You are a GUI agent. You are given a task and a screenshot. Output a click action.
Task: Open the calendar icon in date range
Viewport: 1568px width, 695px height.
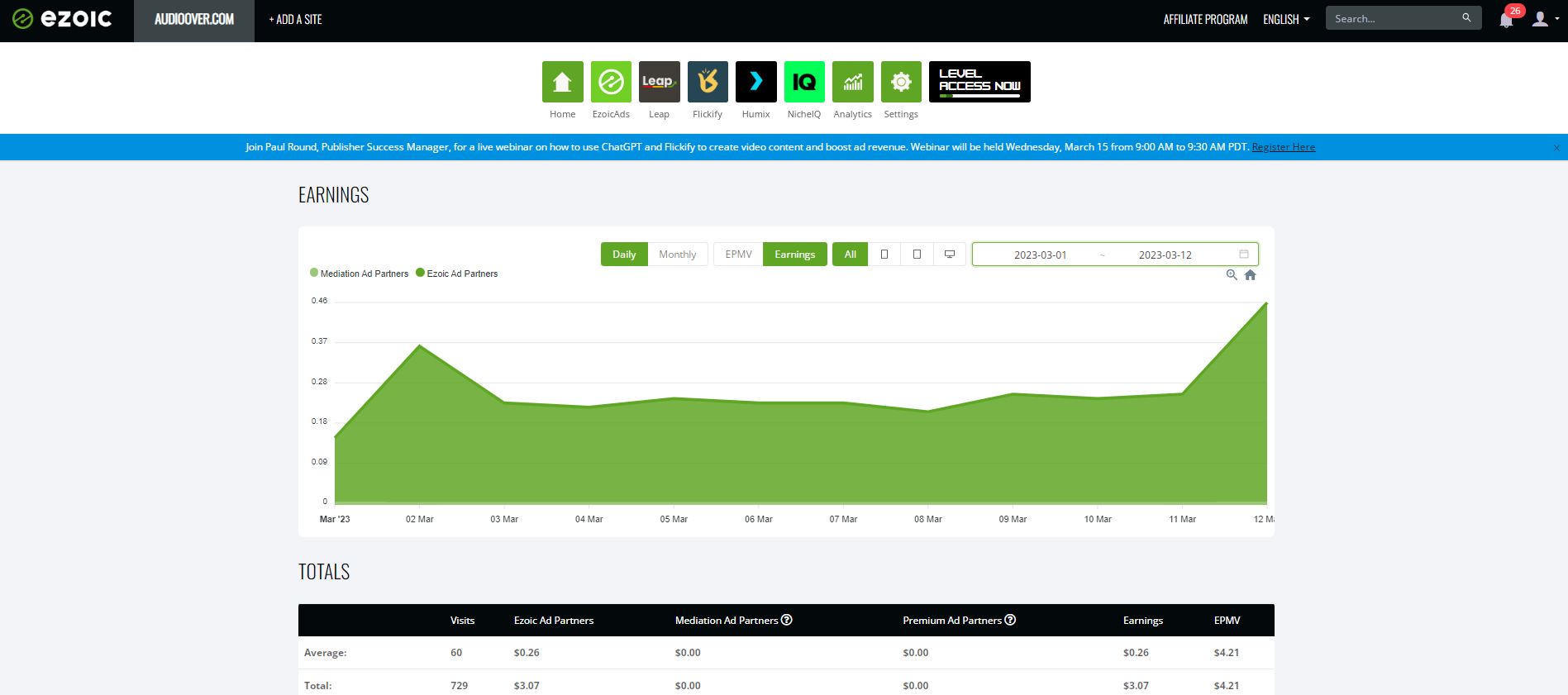click(x=1244, y=254)
